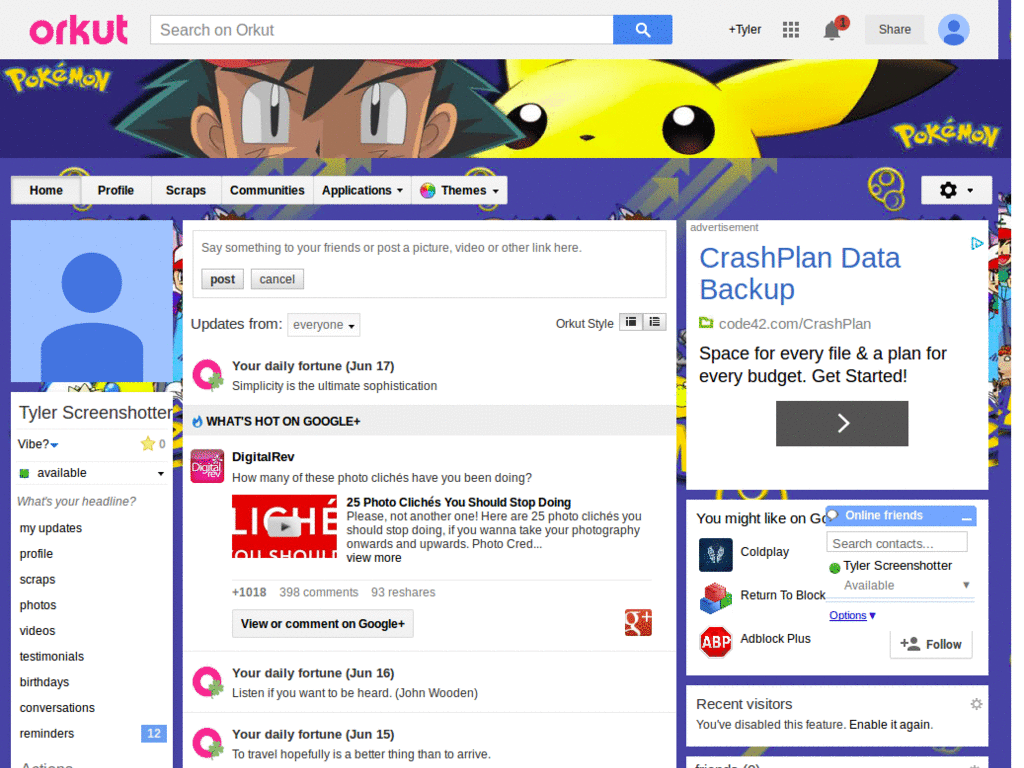
Task: Follow Adblock Plus
Action: tap(931, 644)
